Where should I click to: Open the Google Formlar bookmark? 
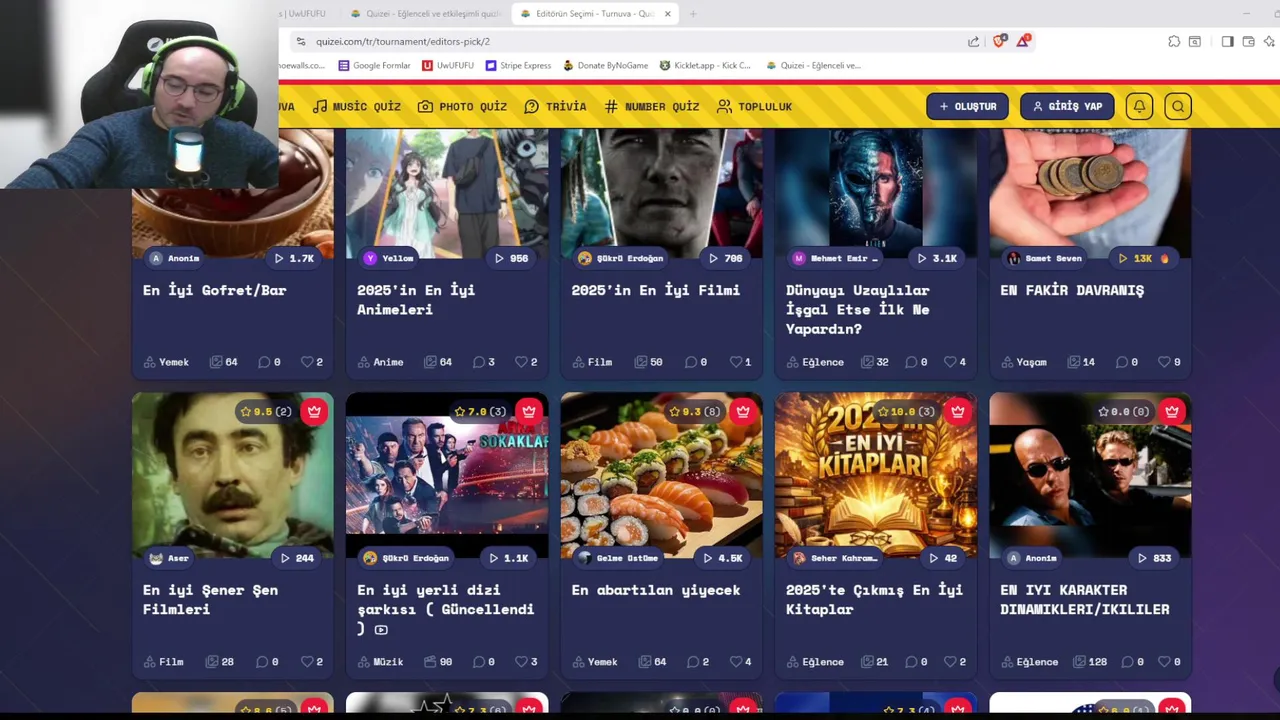pyautogui.click(x=375, y=65)
